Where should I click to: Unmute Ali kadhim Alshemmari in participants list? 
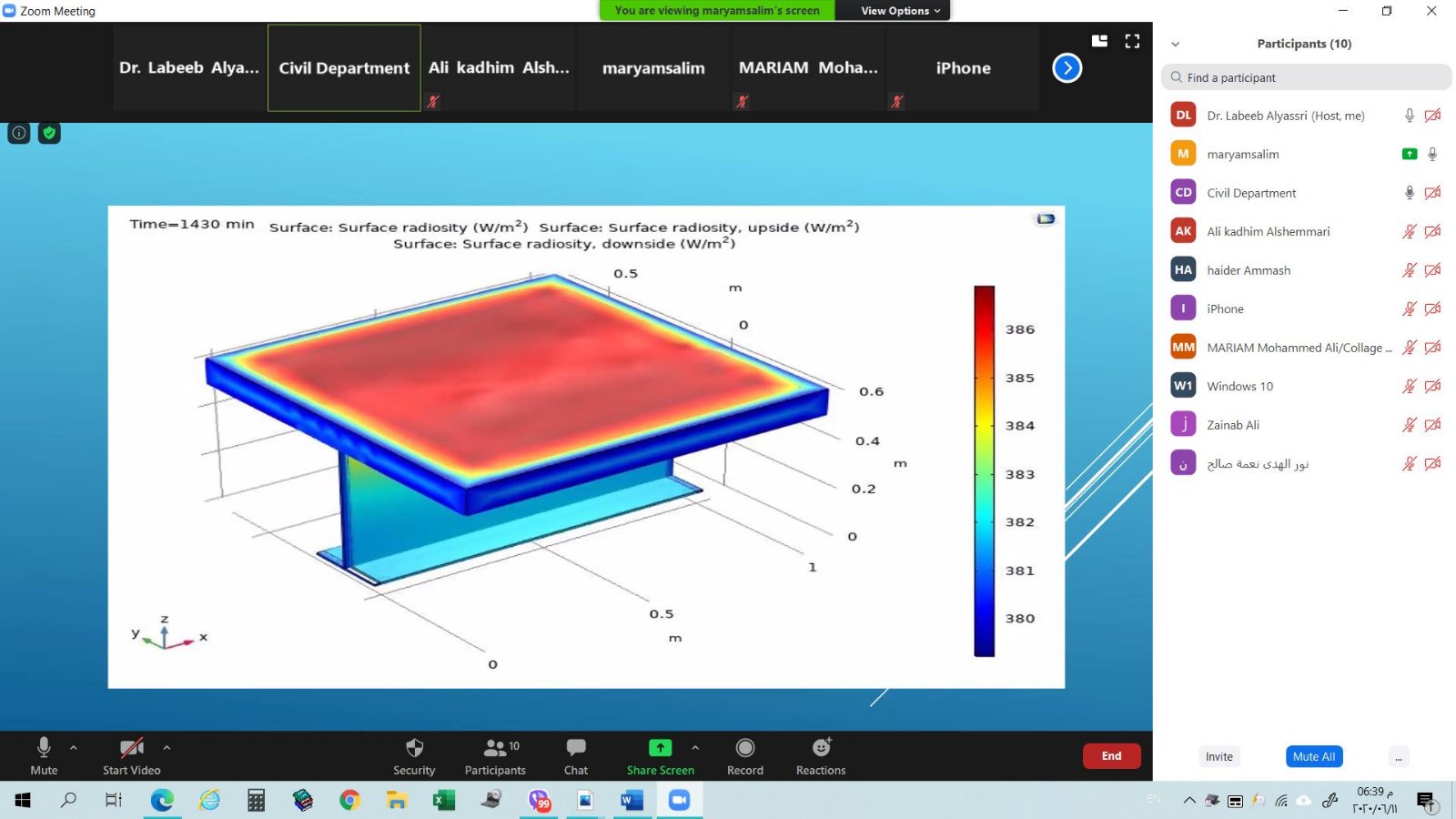tap(1409, 231)
